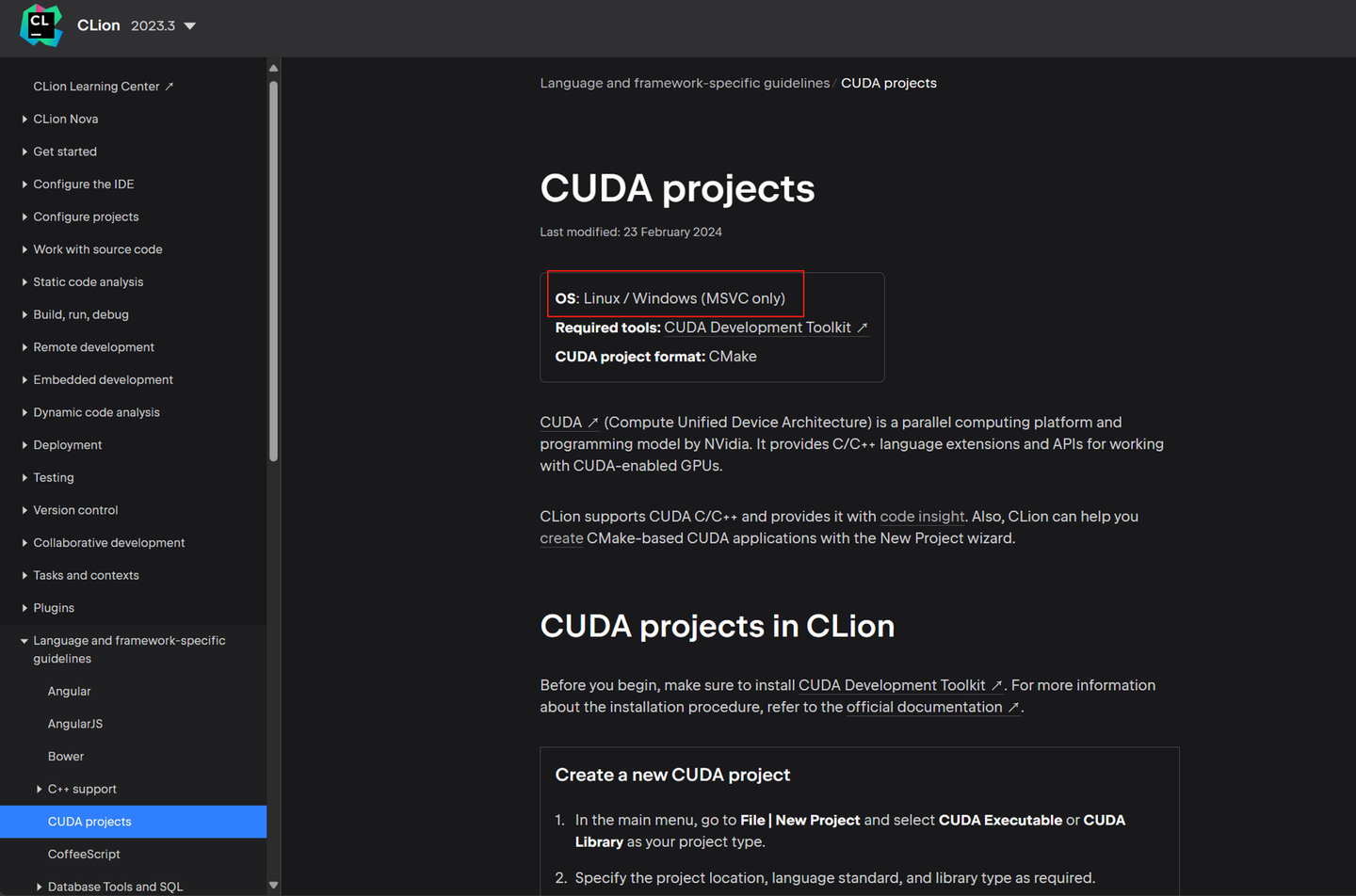Viewport: 1356px width, 896px height.
Task: Expand the Database Tools and SQL section
Action: (39, 886)
